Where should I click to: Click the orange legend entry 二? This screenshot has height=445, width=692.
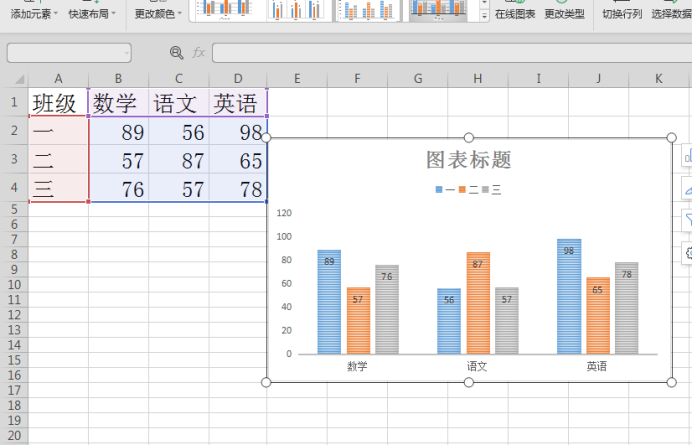click(x=468, y=190)
